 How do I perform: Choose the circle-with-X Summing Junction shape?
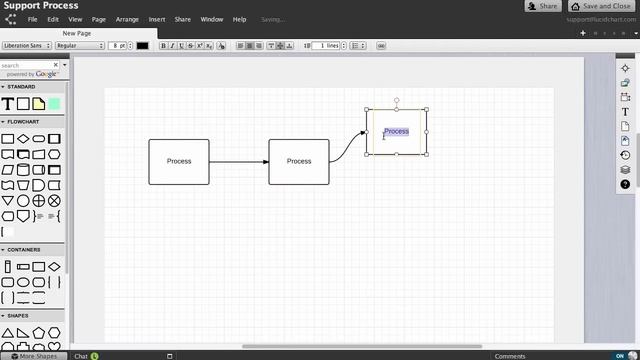point(54,201)
